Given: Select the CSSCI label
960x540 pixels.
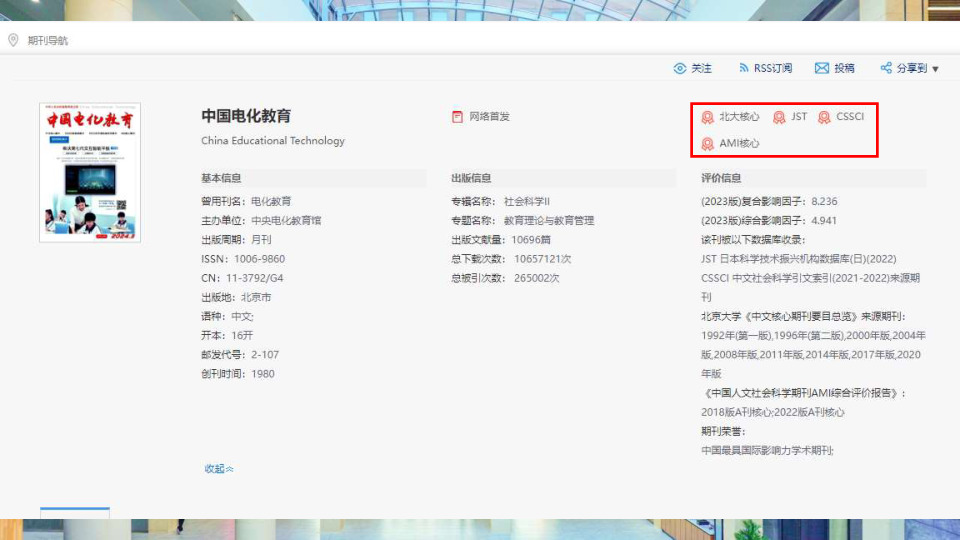Looking at the screenshot, I should (x=850, y=116).
